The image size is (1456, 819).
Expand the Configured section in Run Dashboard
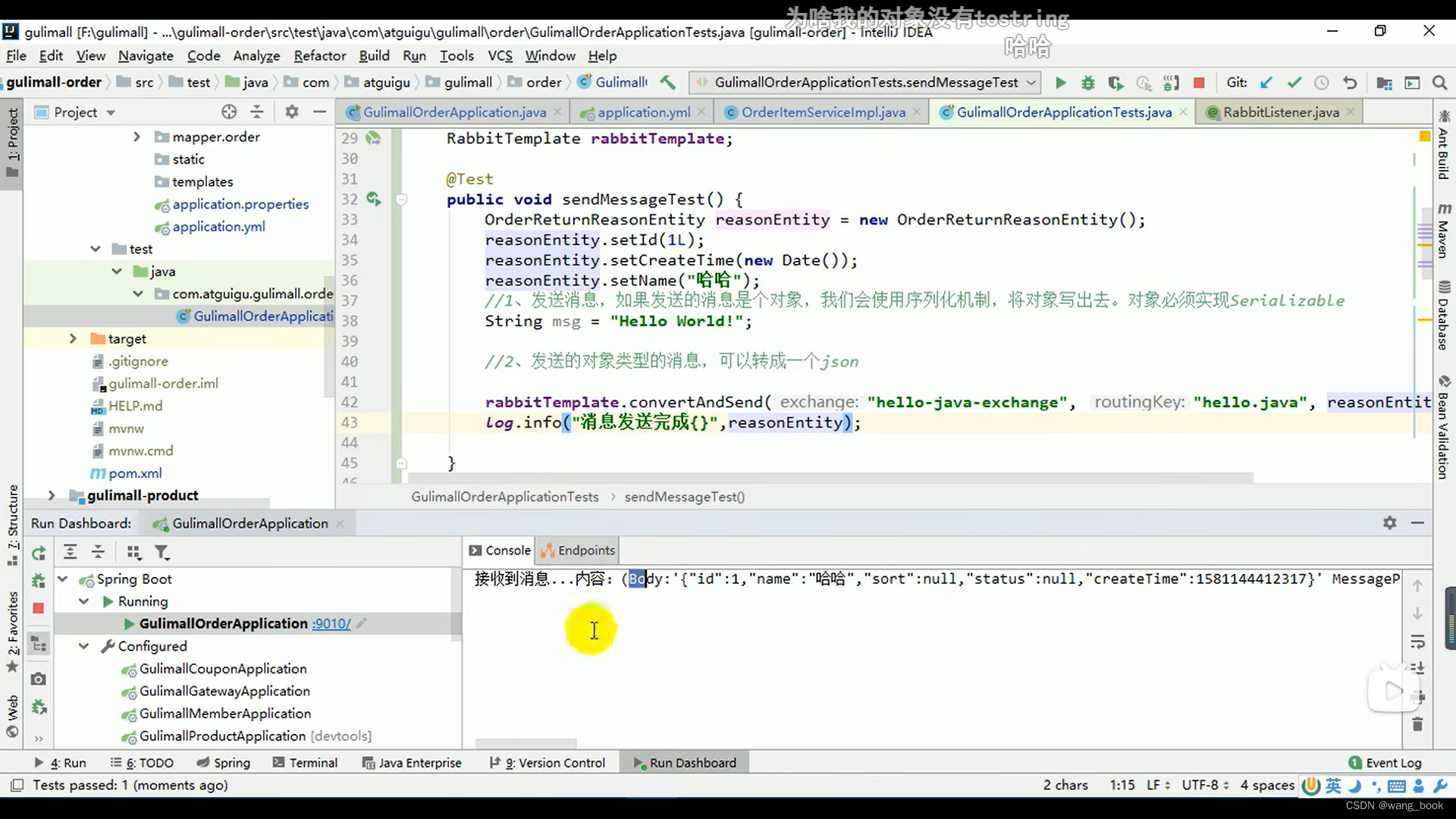tap(84, 645)
